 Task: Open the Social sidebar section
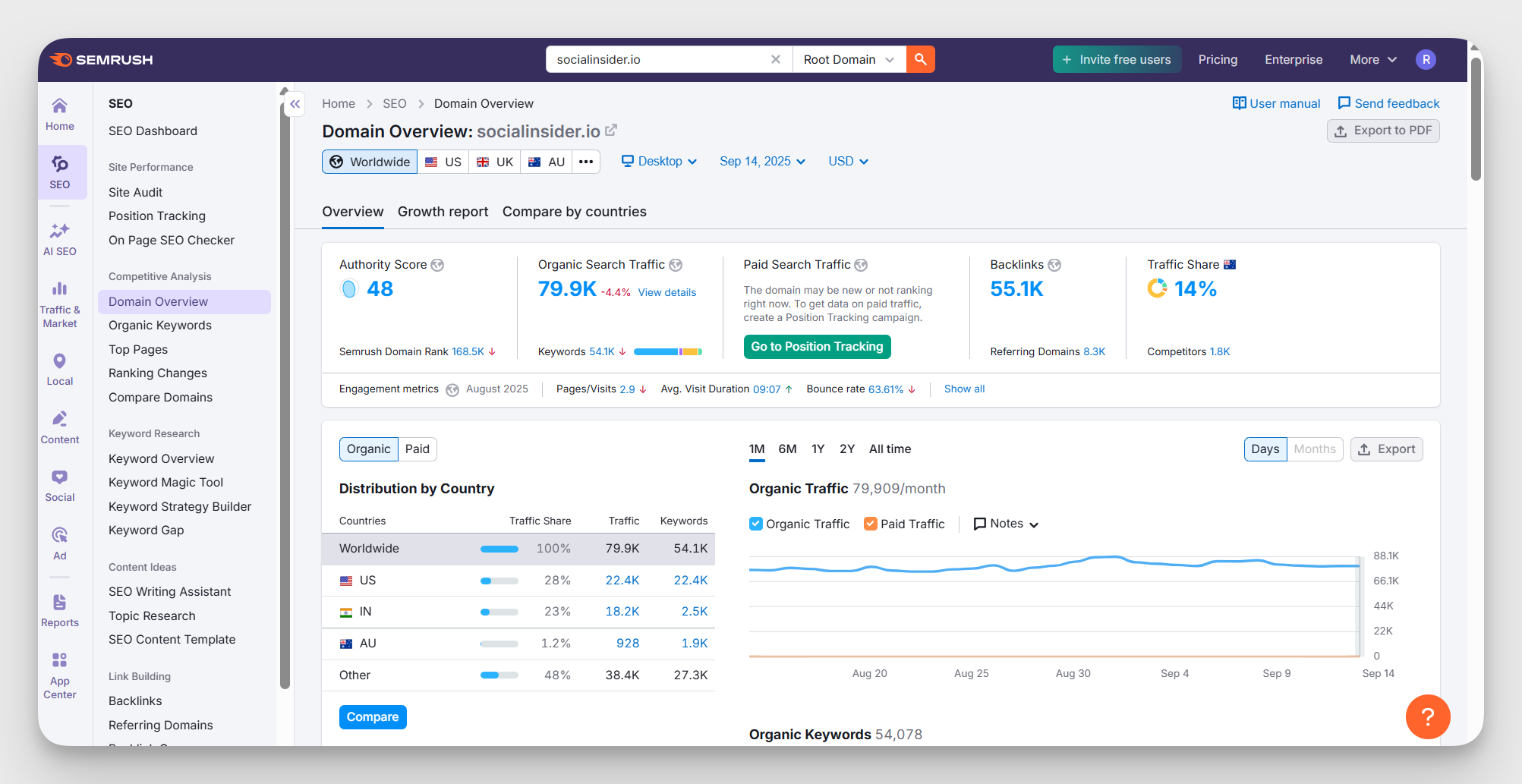59,486
